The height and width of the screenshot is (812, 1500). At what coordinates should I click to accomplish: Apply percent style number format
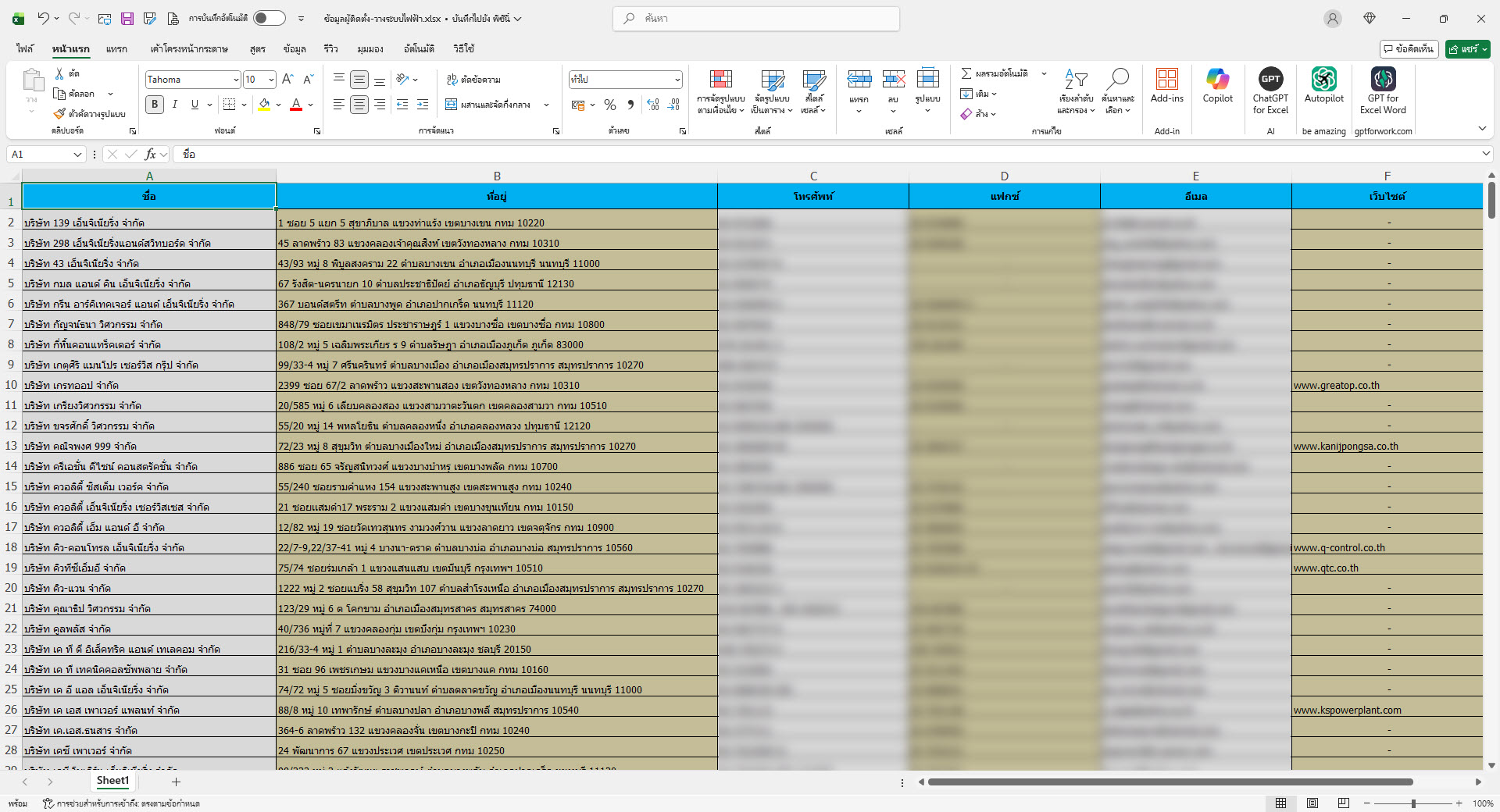(x=610, y=105)
